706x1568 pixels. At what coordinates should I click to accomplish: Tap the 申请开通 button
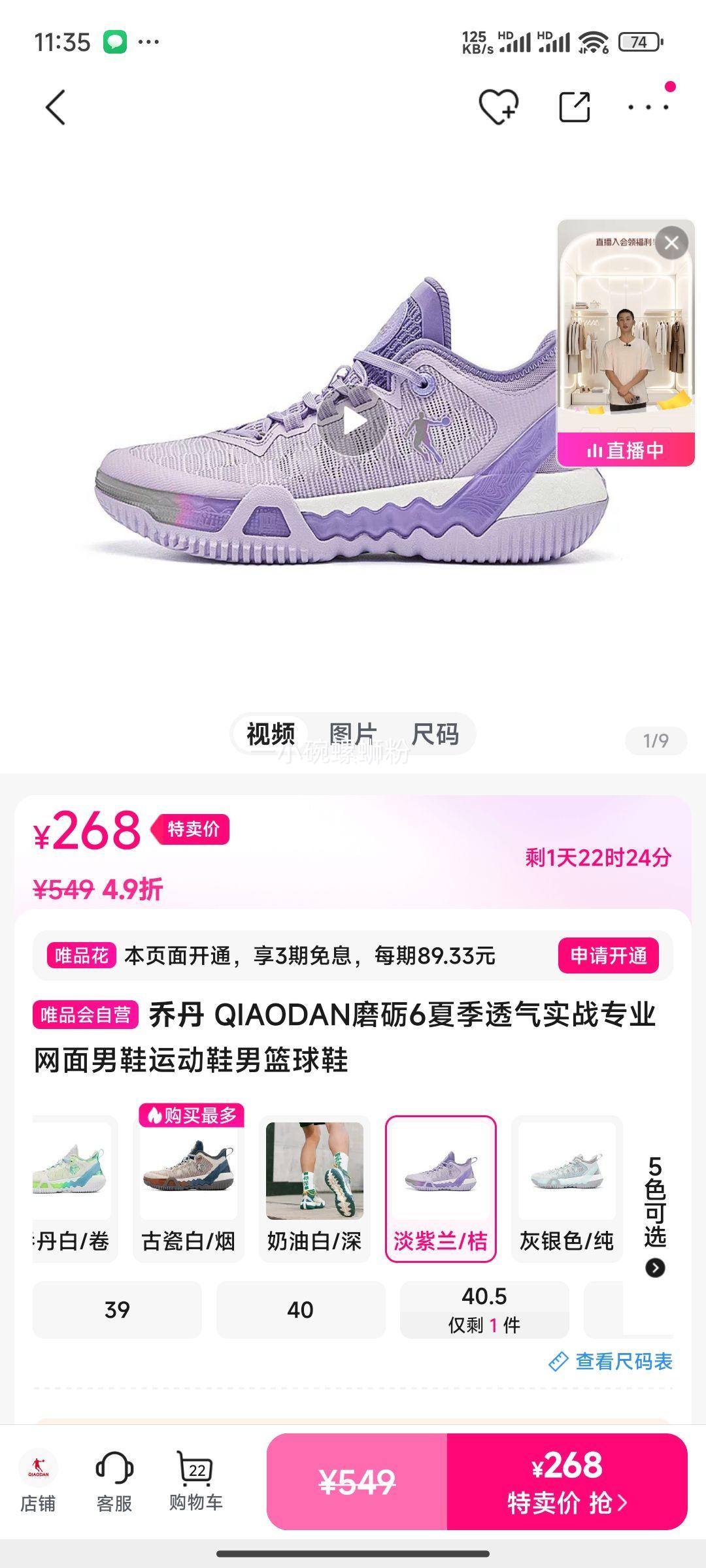[x=609, y=956]
